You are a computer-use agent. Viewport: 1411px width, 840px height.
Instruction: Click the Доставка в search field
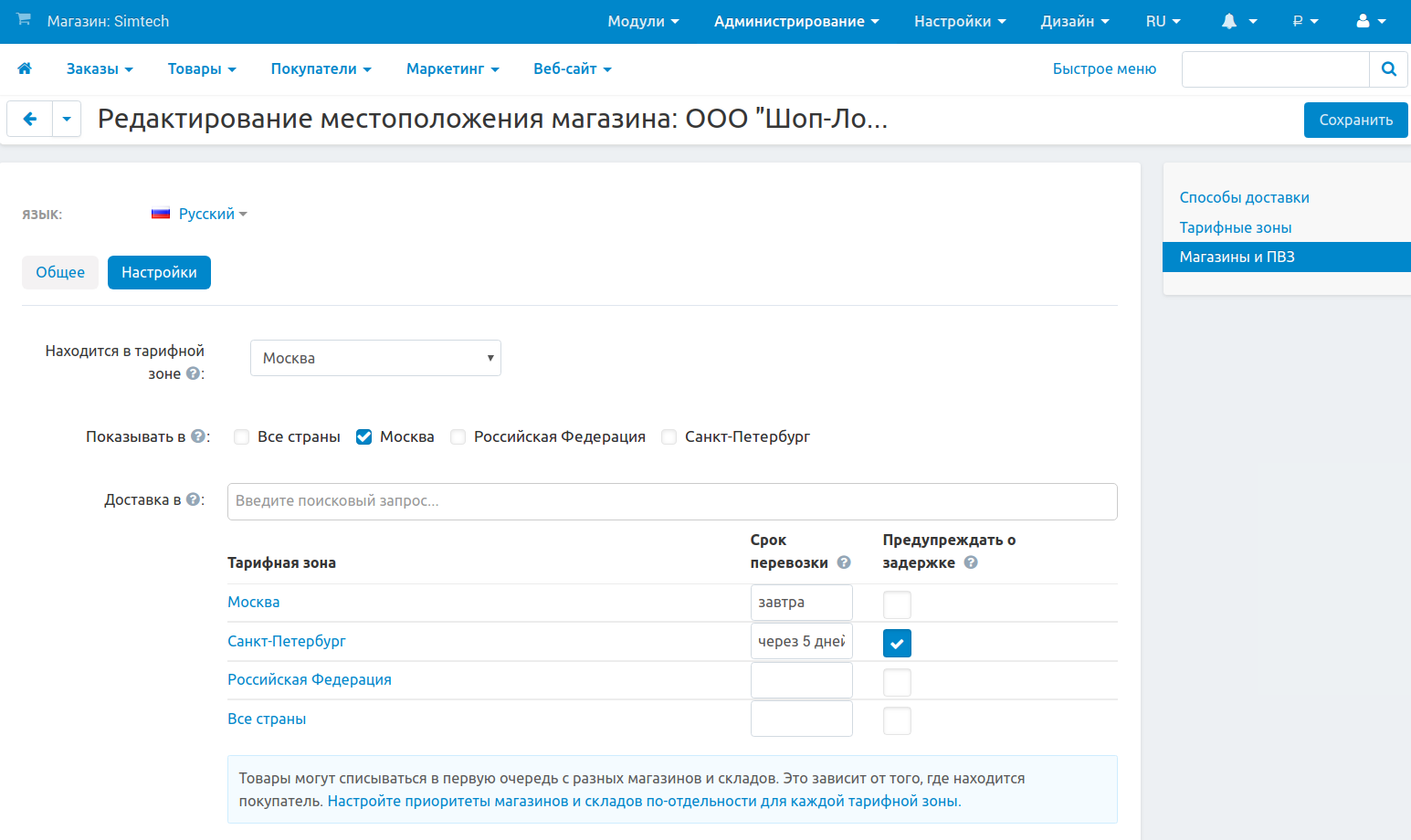click(x=671, y=501)
